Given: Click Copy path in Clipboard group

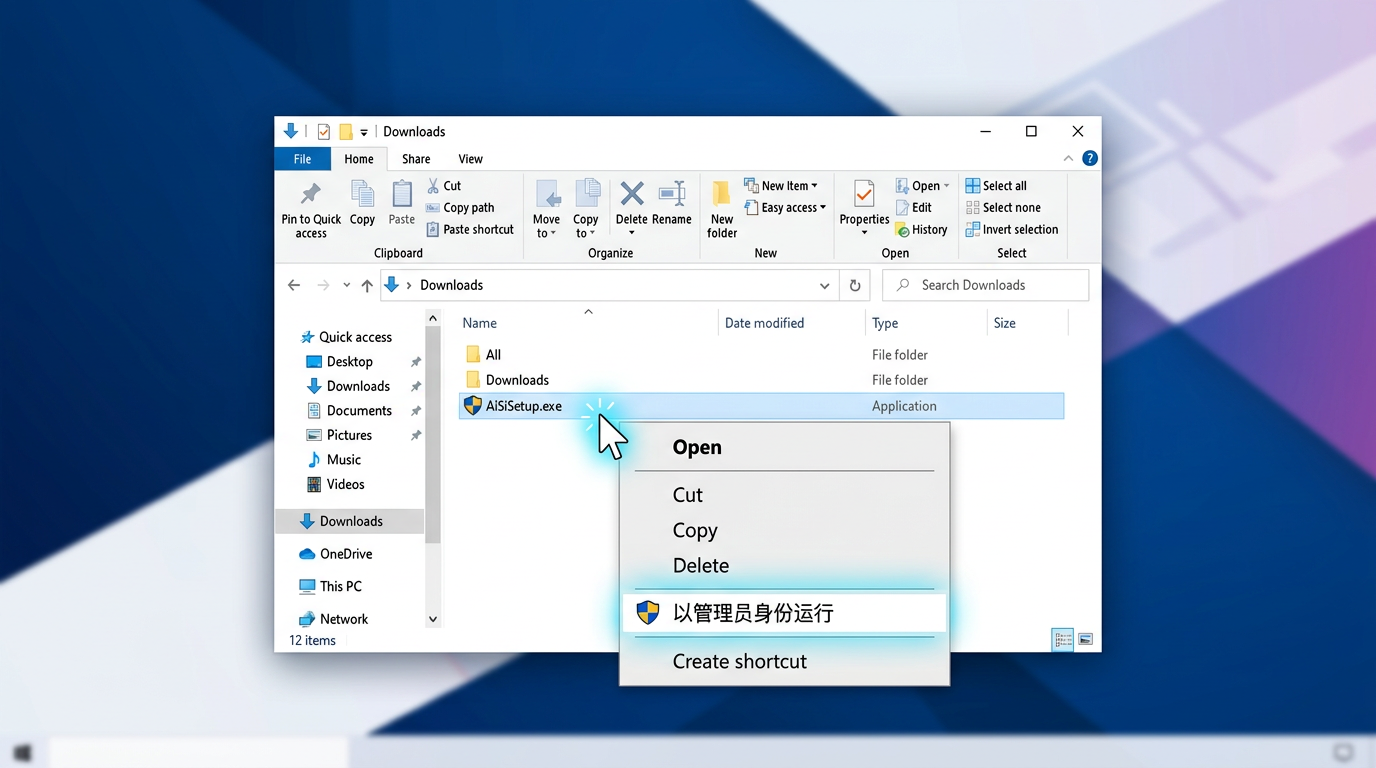Looking at the screenshot, I should tap(460, 208).
